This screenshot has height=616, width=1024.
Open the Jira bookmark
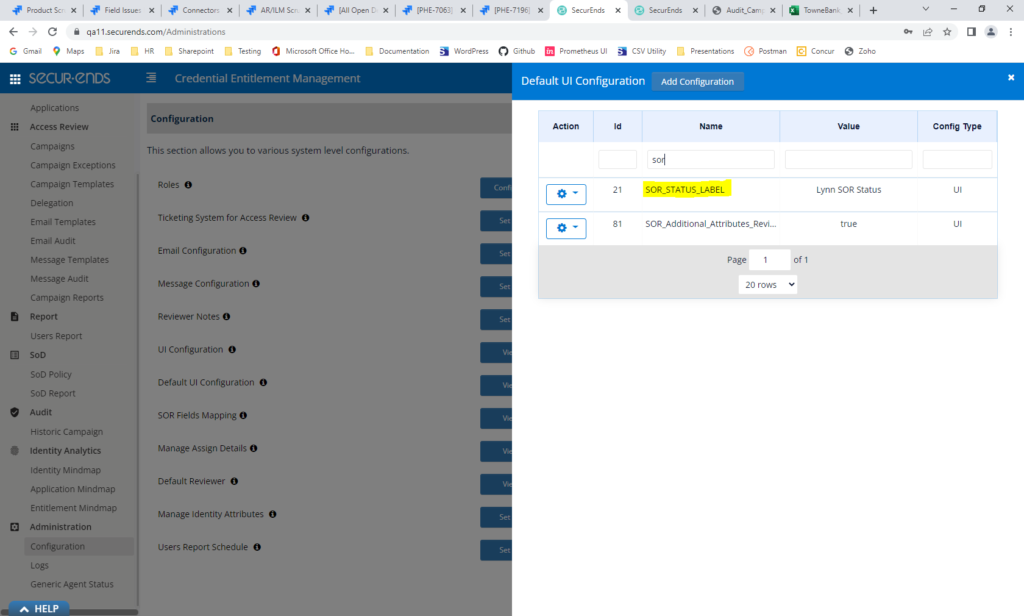coord(108,51)
